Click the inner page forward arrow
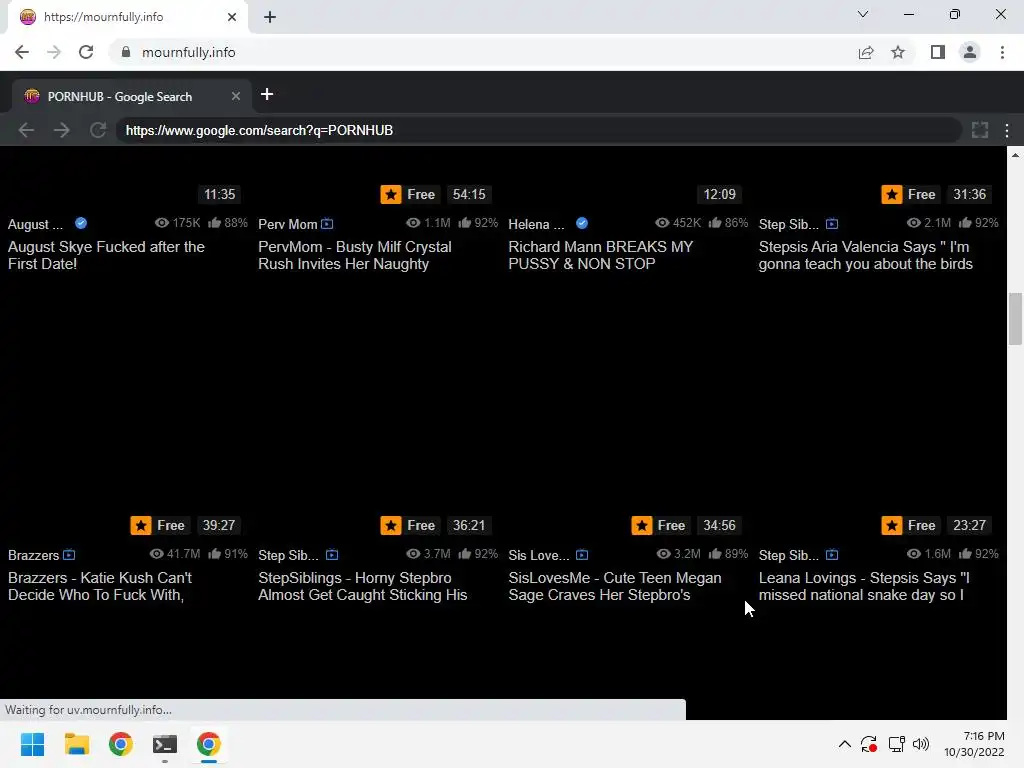The height and width of the screenshot is (768, 1024). [62, 131]
